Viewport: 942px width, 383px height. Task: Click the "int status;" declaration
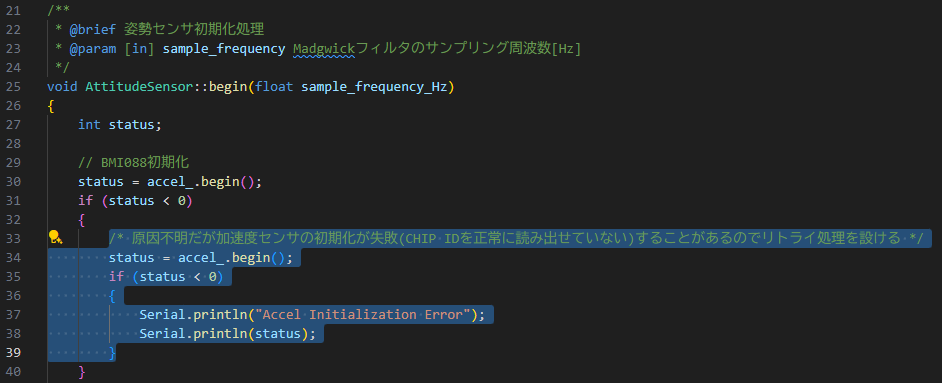[120, 125]
